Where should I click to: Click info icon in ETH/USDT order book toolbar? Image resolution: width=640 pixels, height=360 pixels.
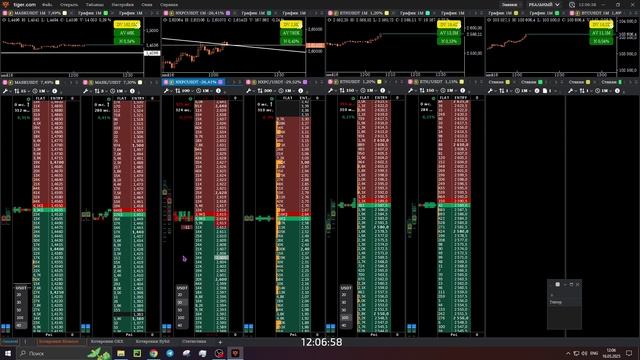462,91
